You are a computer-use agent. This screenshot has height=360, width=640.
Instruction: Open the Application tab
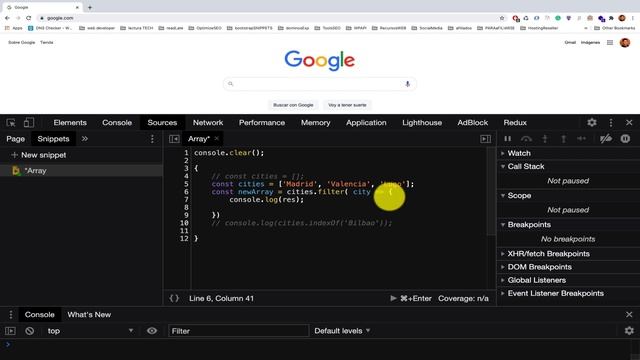(x=366, y=122)
